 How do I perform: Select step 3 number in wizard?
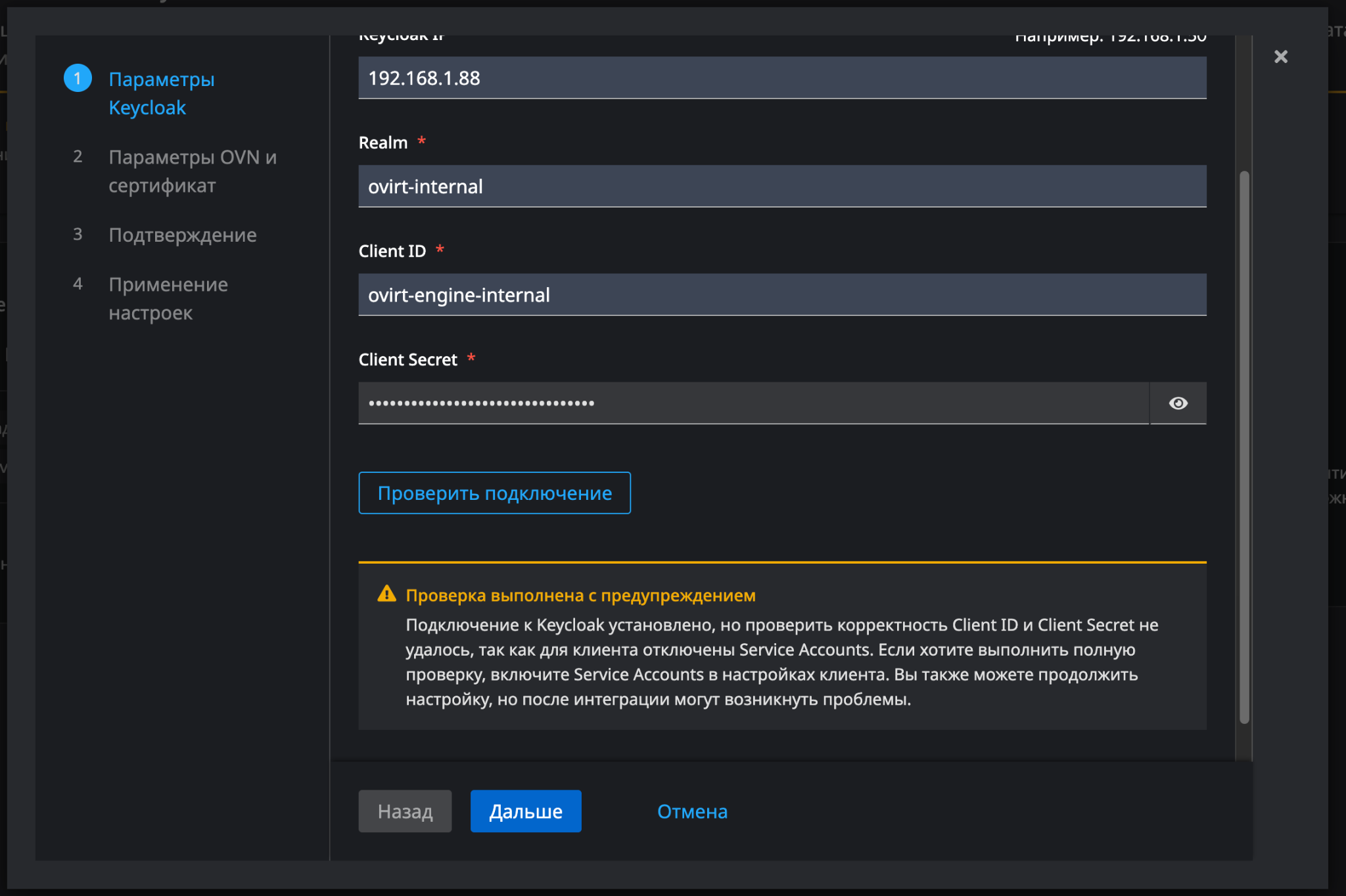[x=78, y=235]
